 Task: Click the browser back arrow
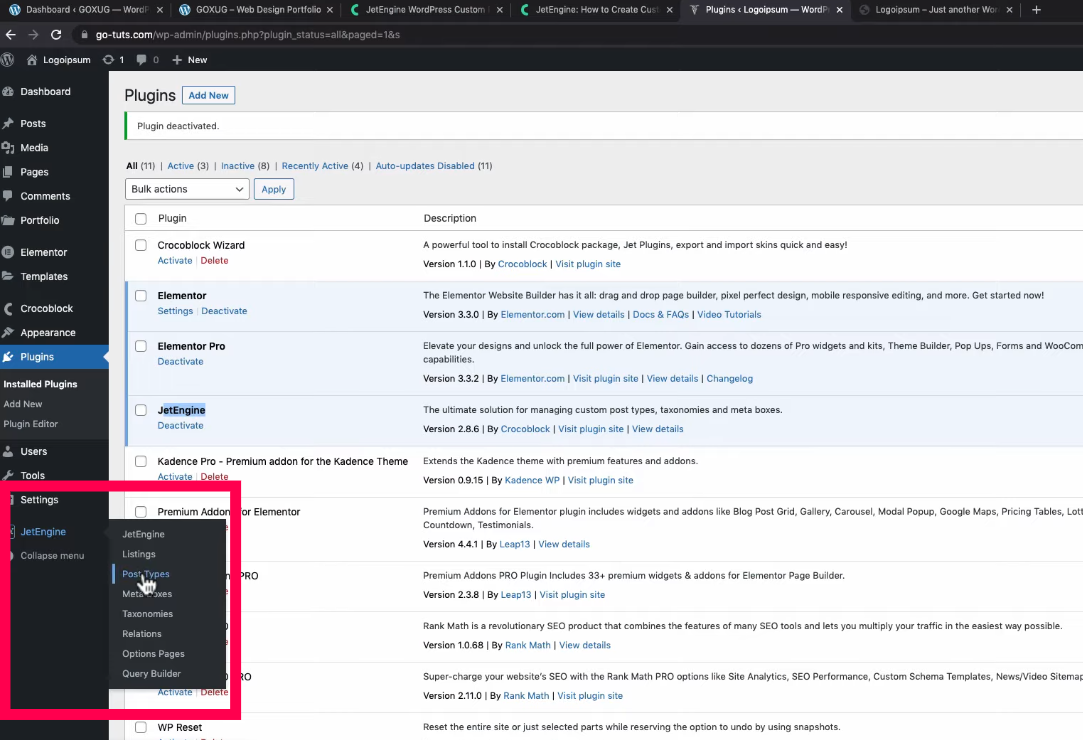(11, 34)
